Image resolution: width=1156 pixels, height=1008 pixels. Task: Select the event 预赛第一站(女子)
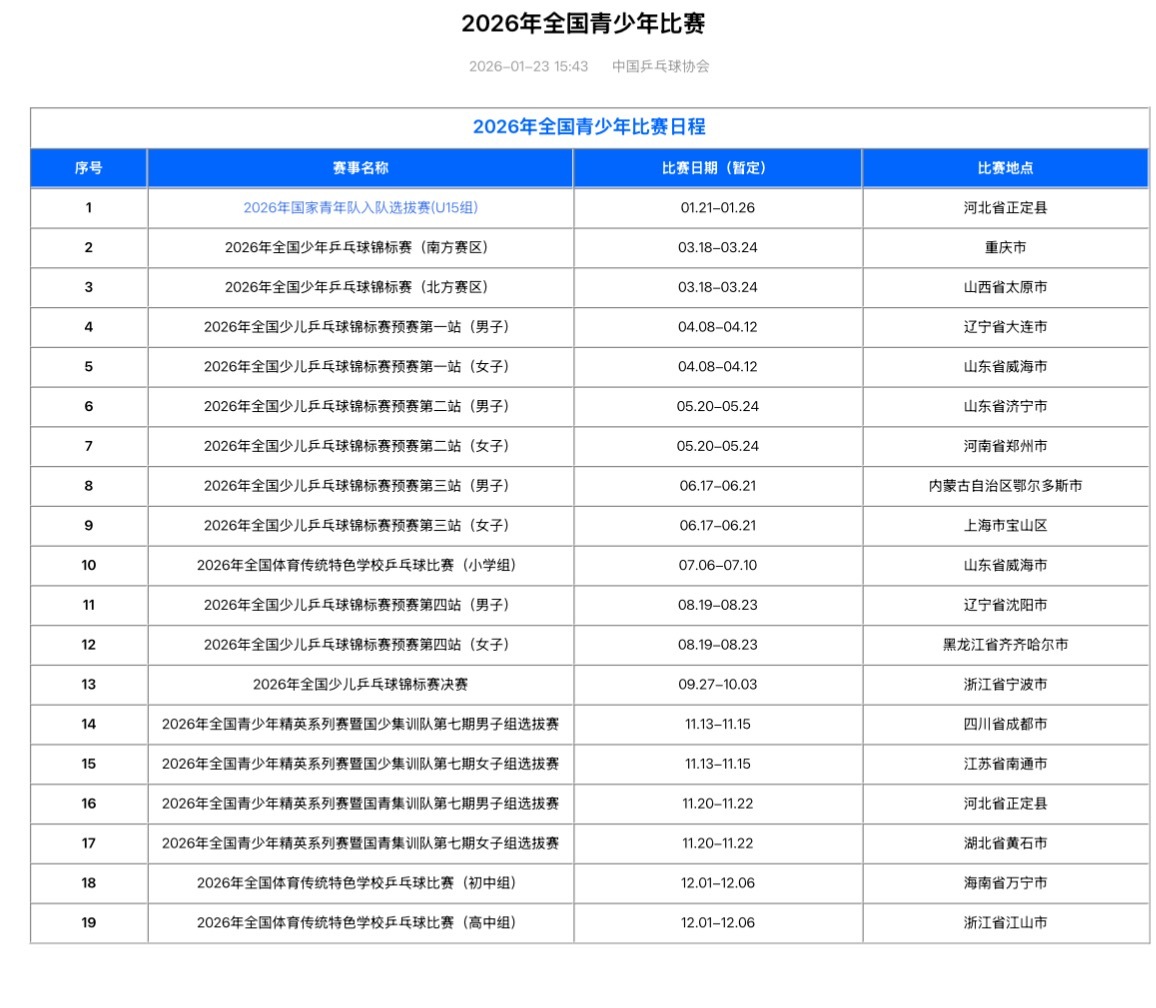tap(361, 367)
